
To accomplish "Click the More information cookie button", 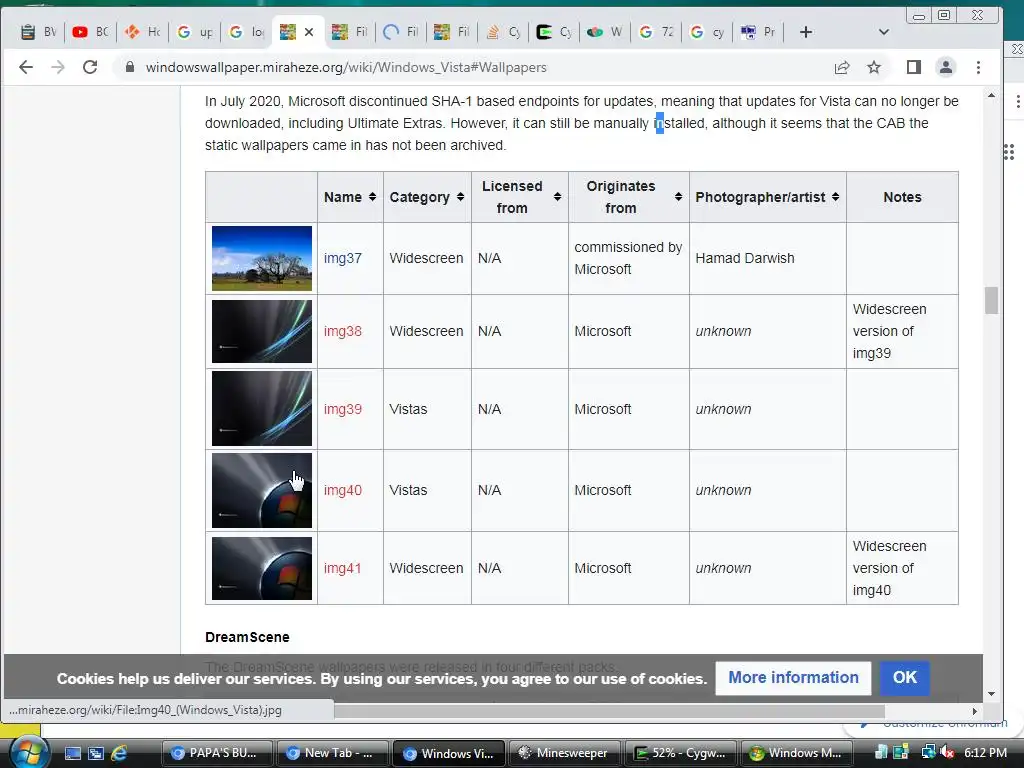I will tap(793, 678).
